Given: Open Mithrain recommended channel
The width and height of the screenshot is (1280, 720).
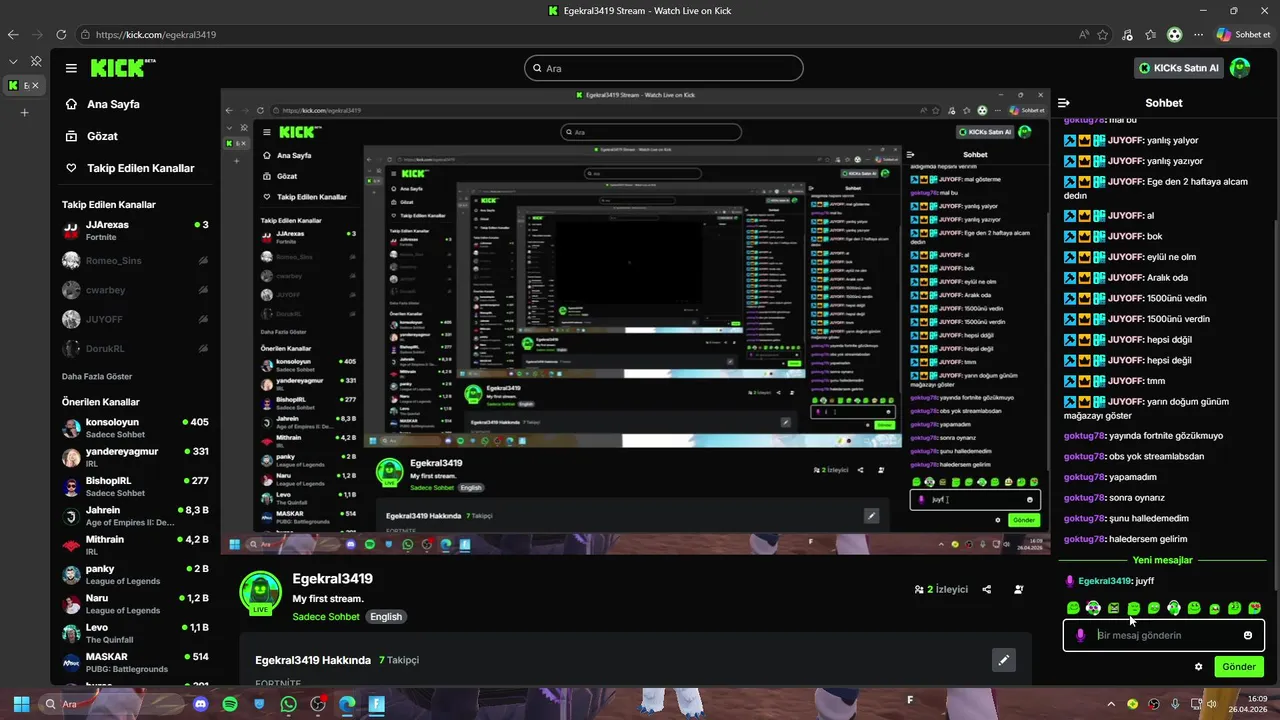Looking at the screenshot, I should coord(135,545).
